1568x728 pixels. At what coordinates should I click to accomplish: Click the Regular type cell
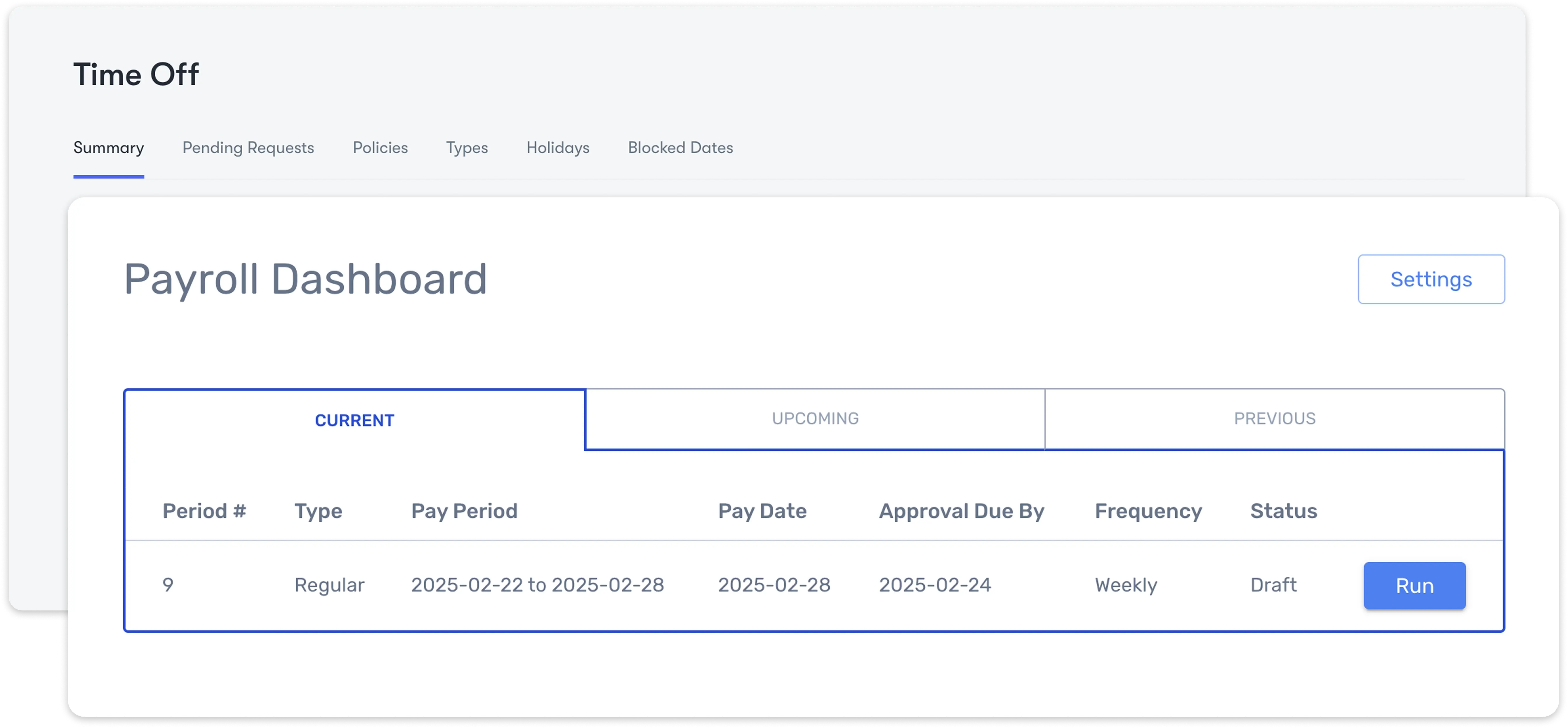click(329, 585)
